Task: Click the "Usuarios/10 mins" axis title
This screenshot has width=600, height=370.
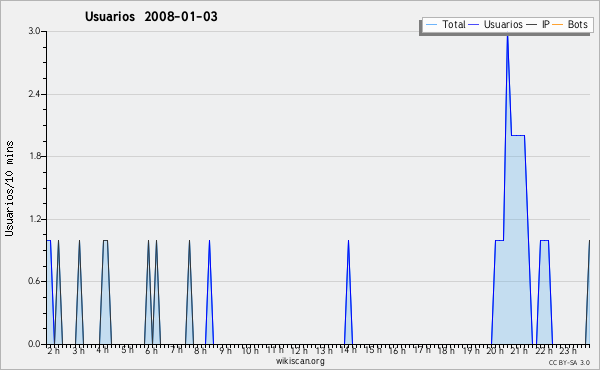Action: click(9, 188)
